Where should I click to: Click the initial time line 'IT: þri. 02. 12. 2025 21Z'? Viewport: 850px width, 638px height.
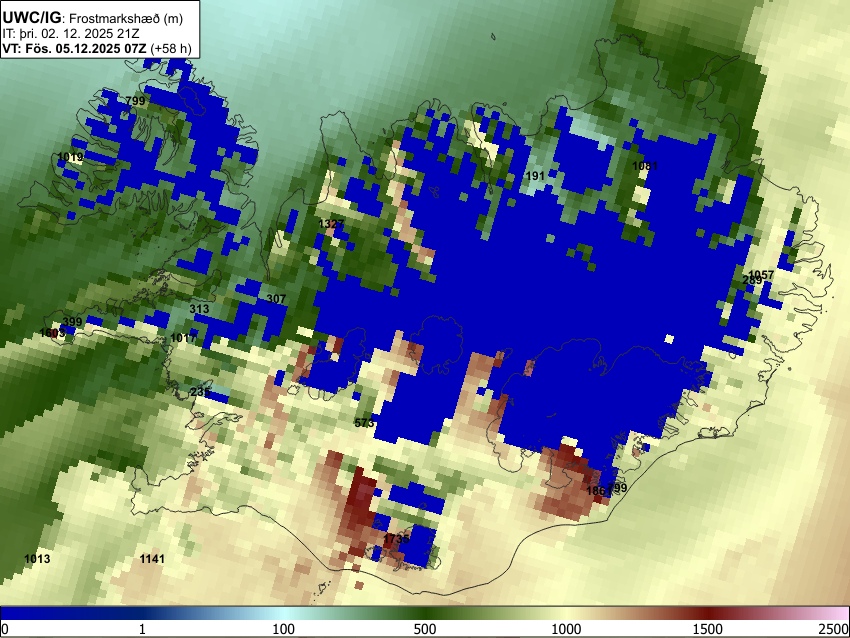point(71,34)
